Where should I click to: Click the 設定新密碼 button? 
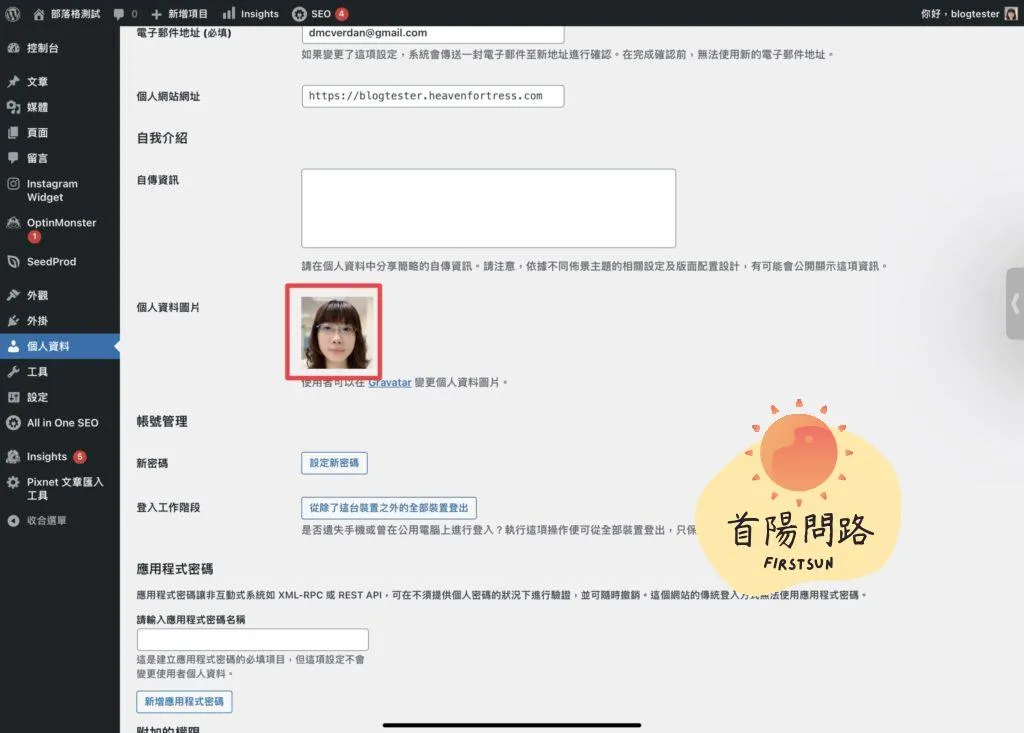pos(334,463)
